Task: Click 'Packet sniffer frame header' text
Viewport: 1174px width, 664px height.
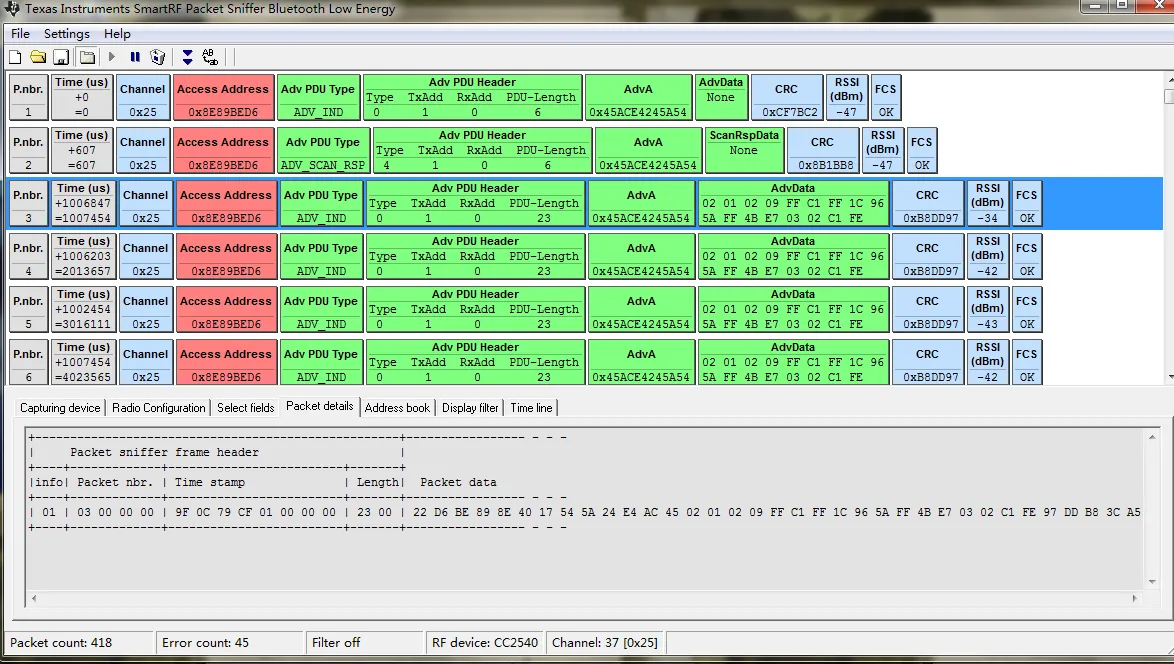Action: click(164, 452)
